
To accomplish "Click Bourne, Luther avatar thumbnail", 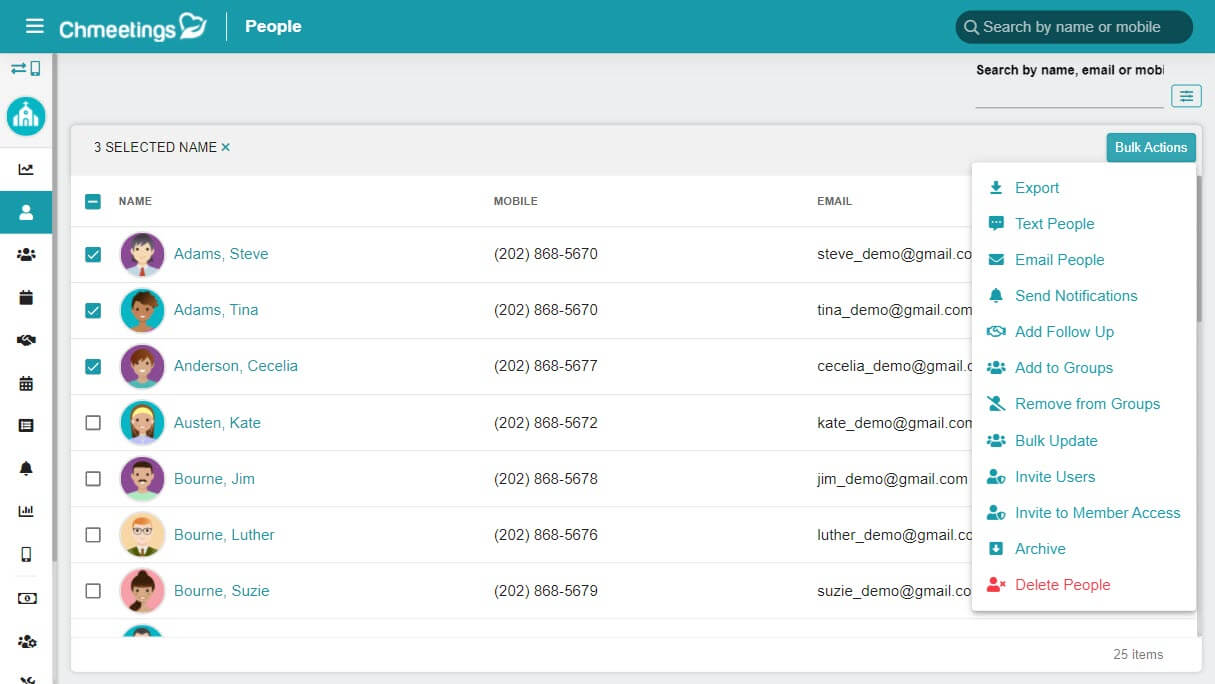I will (x=143, y=534).
